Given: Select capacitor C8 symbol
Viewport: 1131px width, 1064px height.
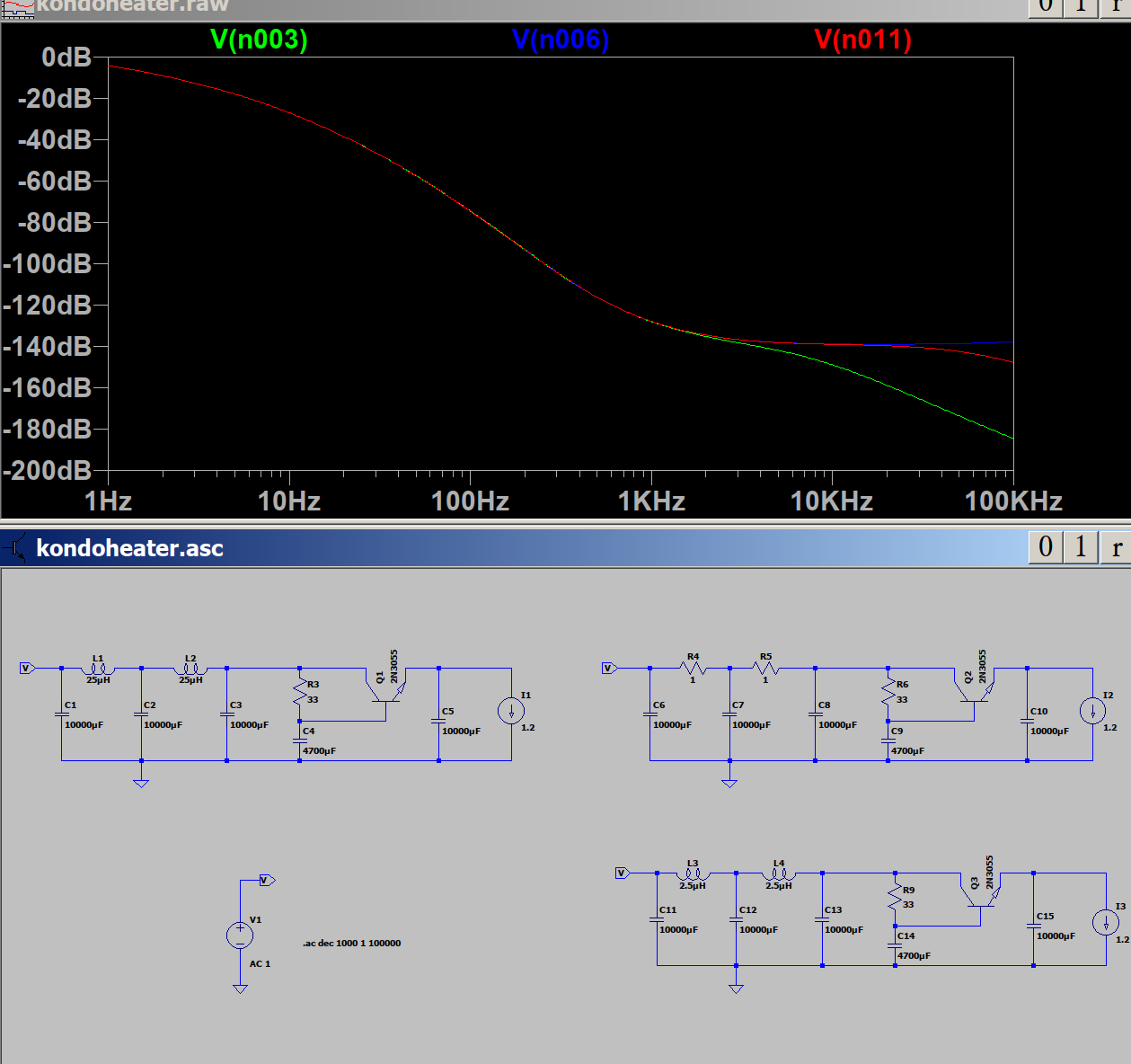Looking at the screenshot, I should point(815,714).
